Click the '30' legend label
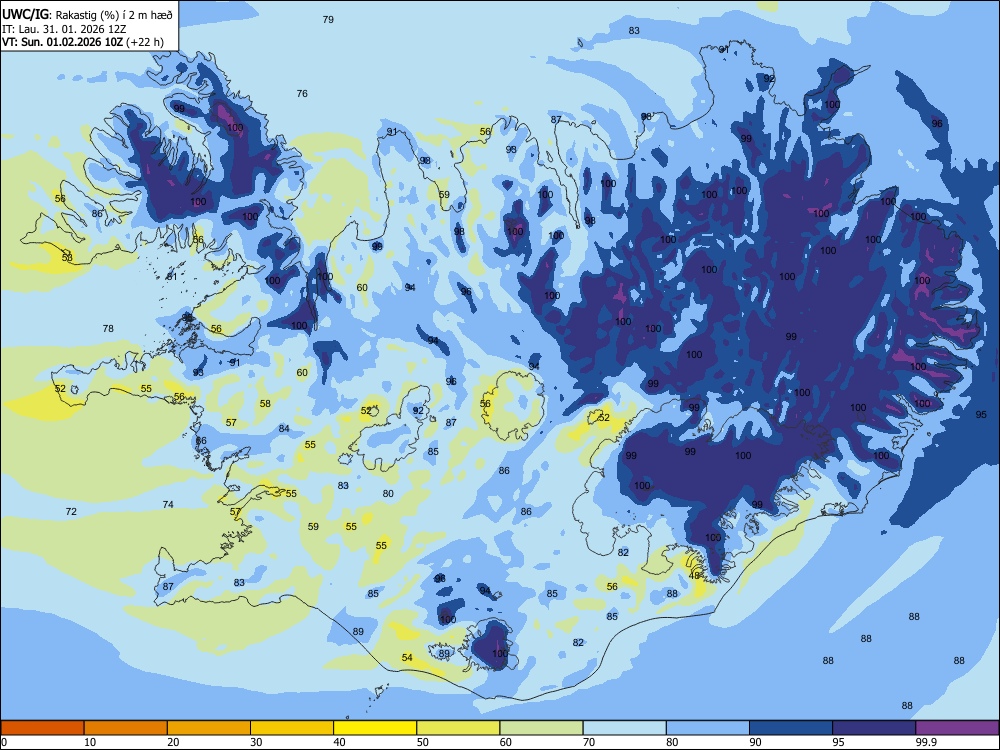This screenshot has width=1000, height=750. coord(256,742)
